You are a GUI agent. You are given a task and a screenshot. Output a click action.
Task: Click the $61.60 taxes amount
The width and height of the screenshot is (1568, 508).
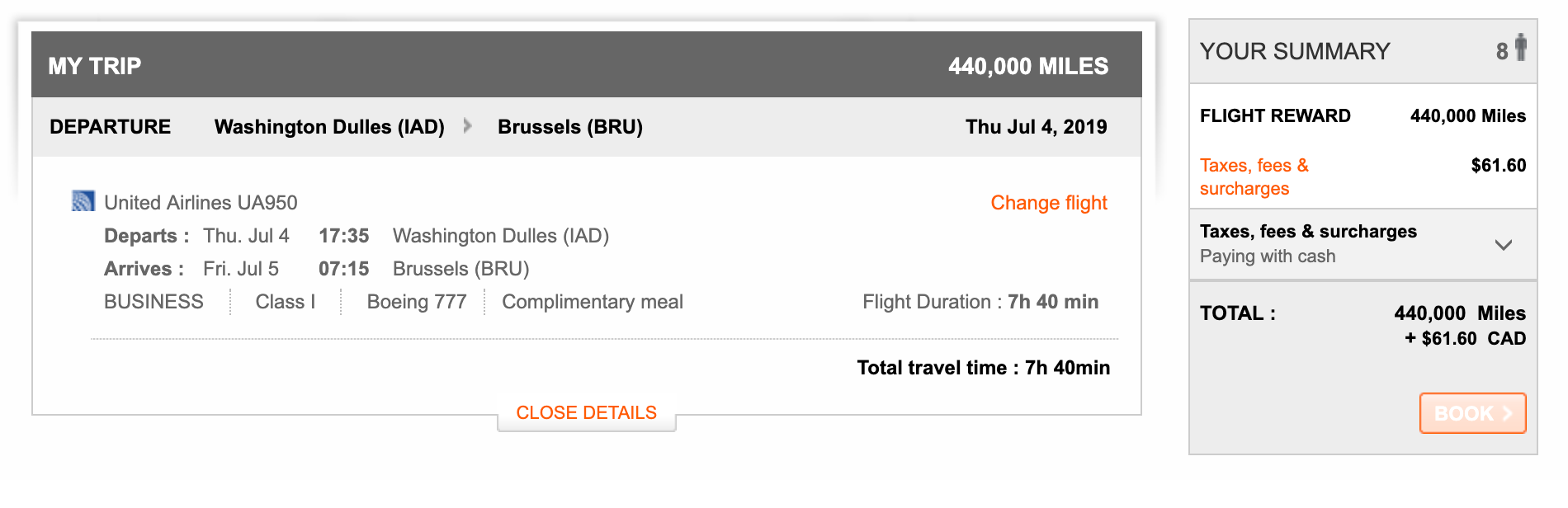pyautogui.click(x=1498, y=166)
